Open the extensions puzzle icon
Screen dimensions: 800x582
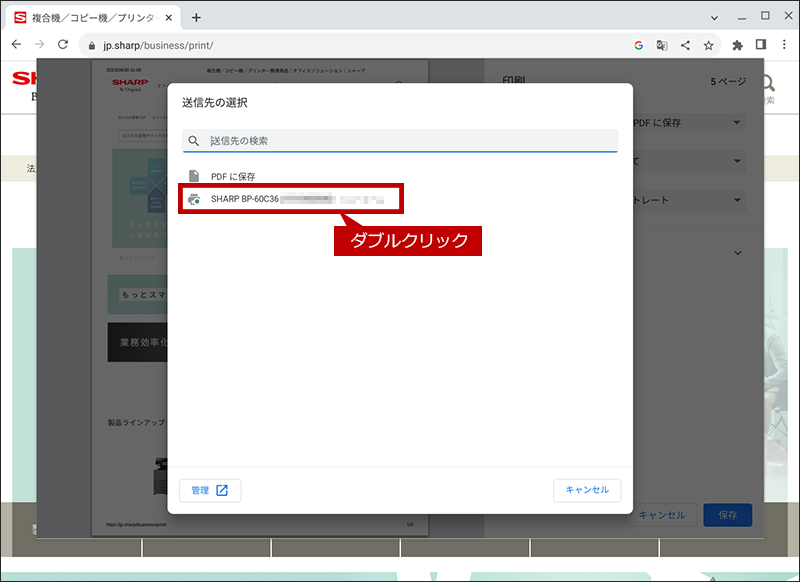coord(737,45)
